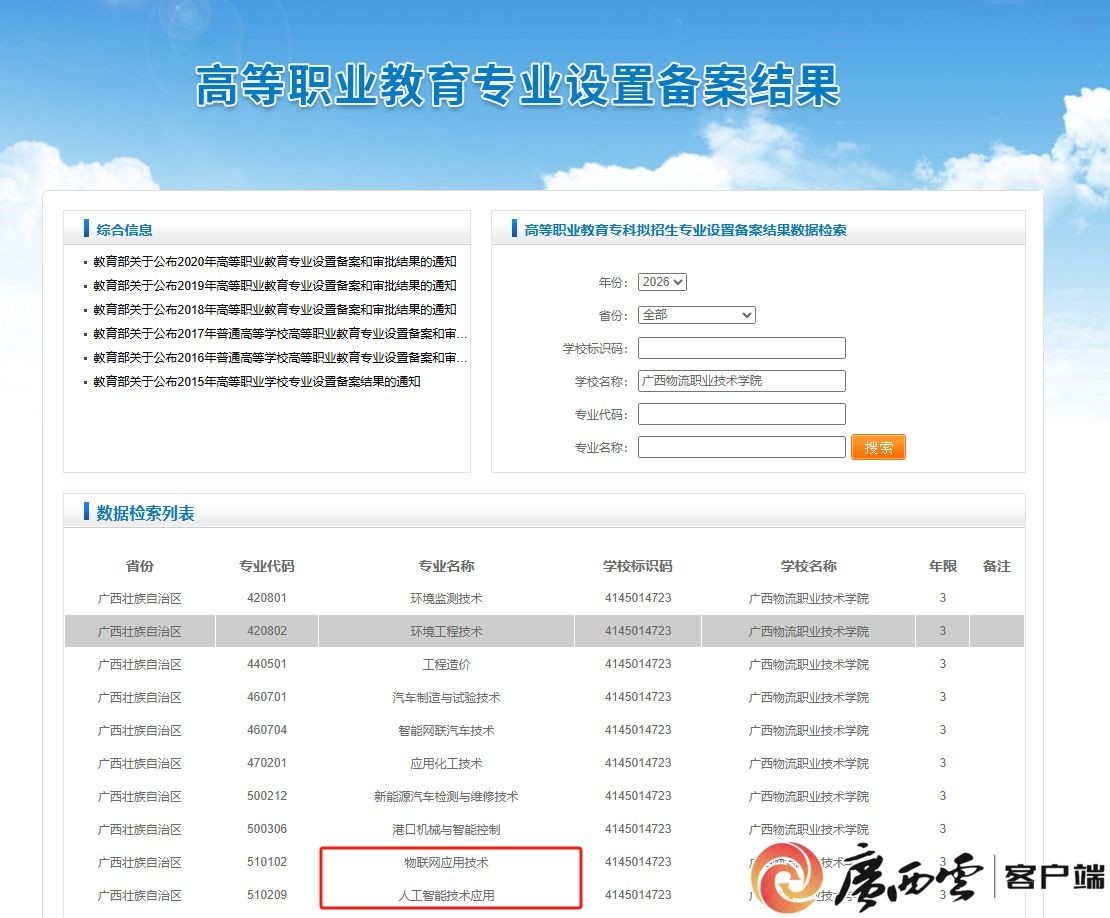Open the 2015年 notice link
Screen dimensions: 1110x918
pos(256,382)
